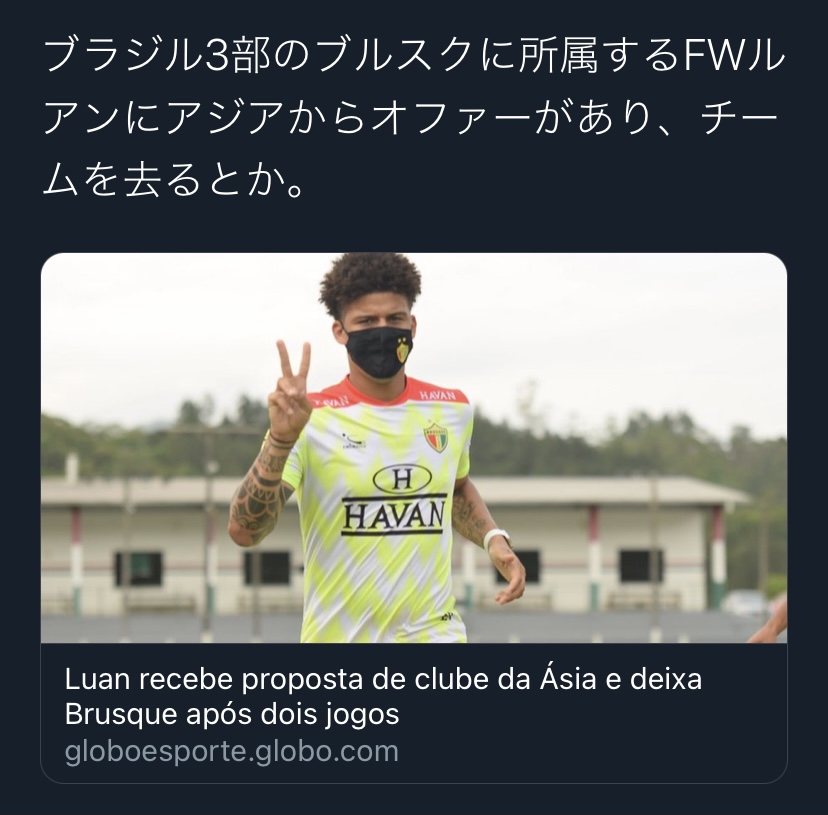Click the black face mask
This screenshot has height=815, width=828.
(x=379, y=351)
